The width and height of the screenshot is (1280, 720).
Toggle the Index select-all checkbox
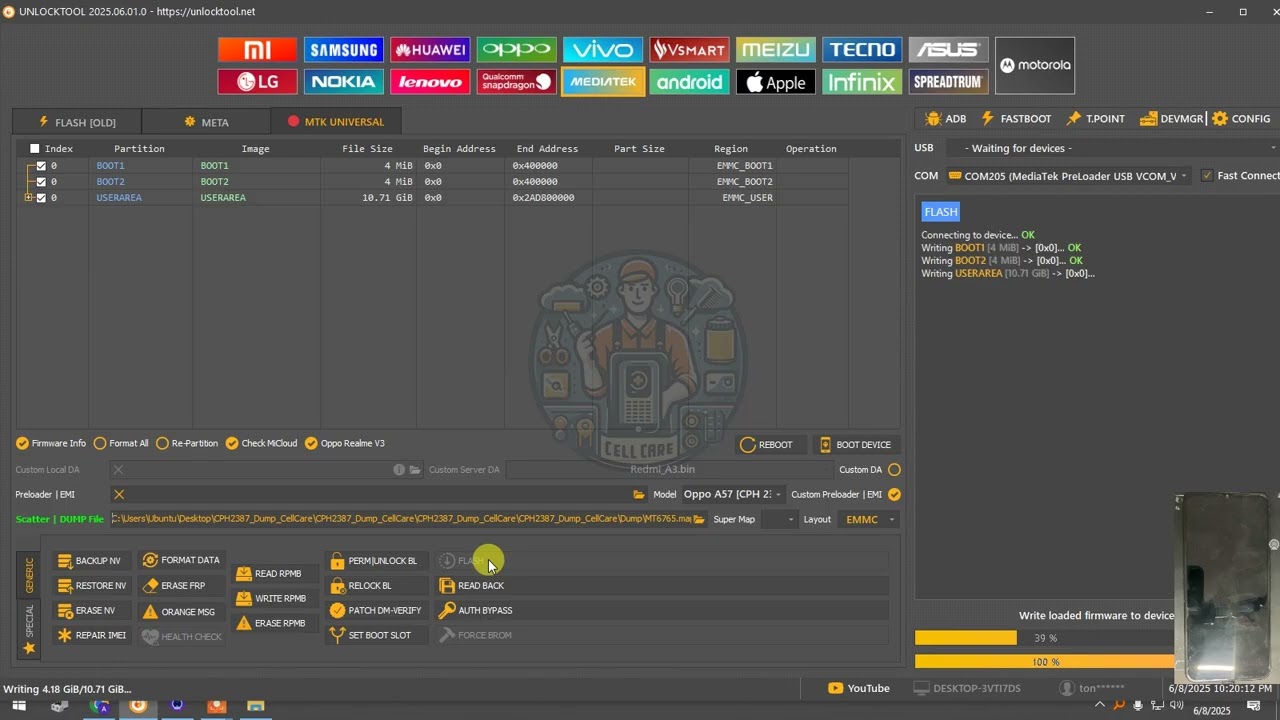tap(35, 149)
